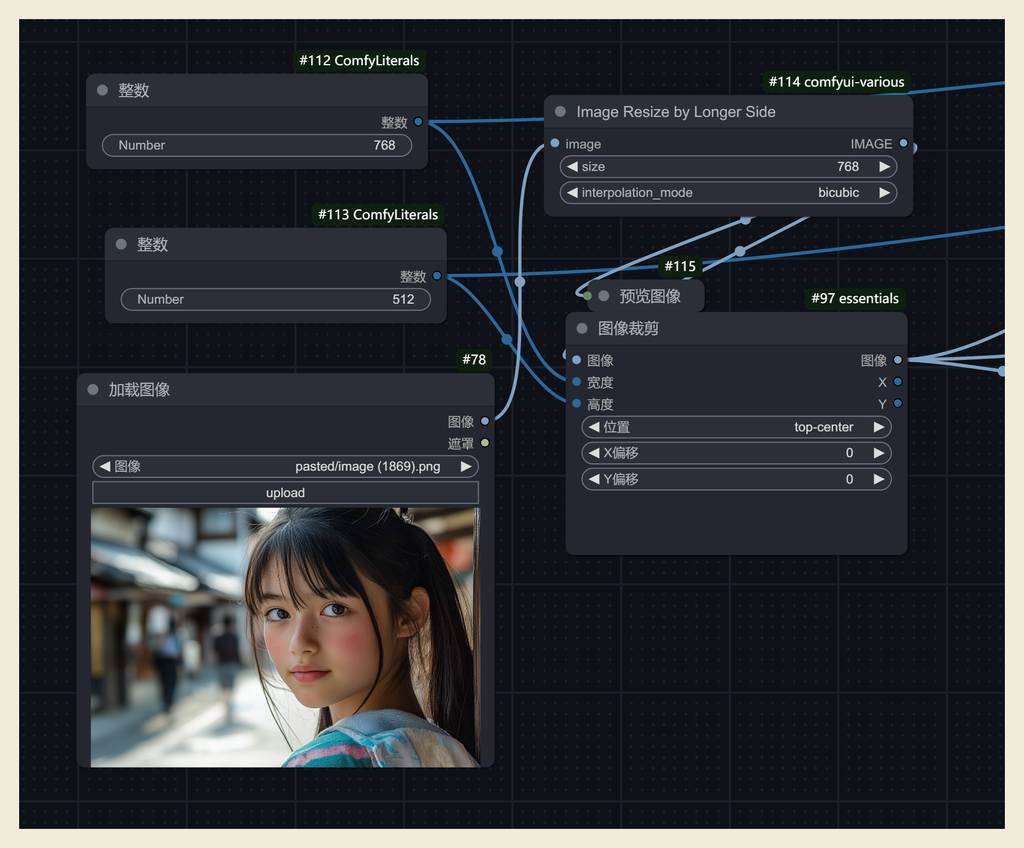Click 整数 output socket of node #112
1024x848 pixels.
pyautogui.click(x=418, y=122)
